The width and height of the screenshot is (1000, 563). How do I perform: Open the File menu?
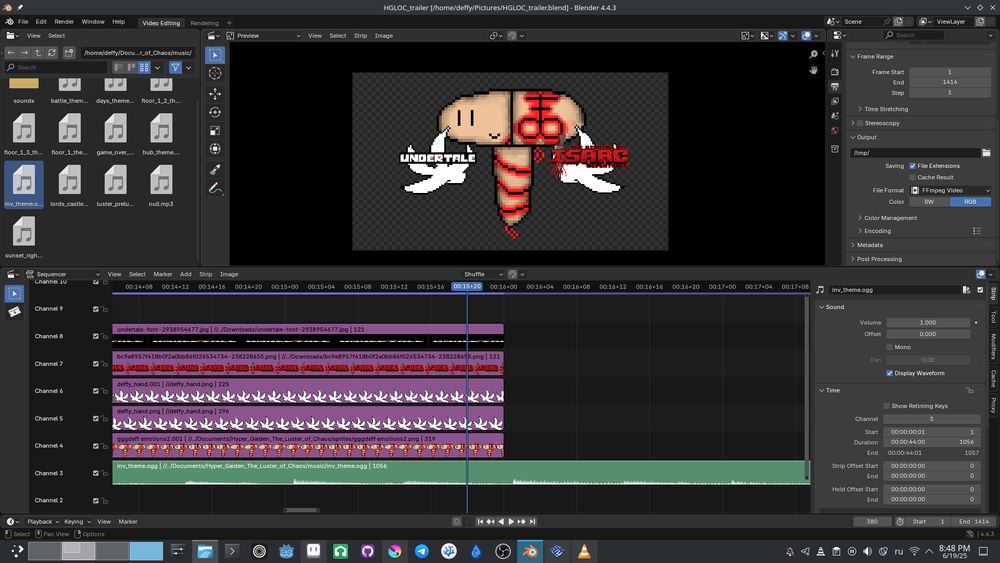(23, 22)
